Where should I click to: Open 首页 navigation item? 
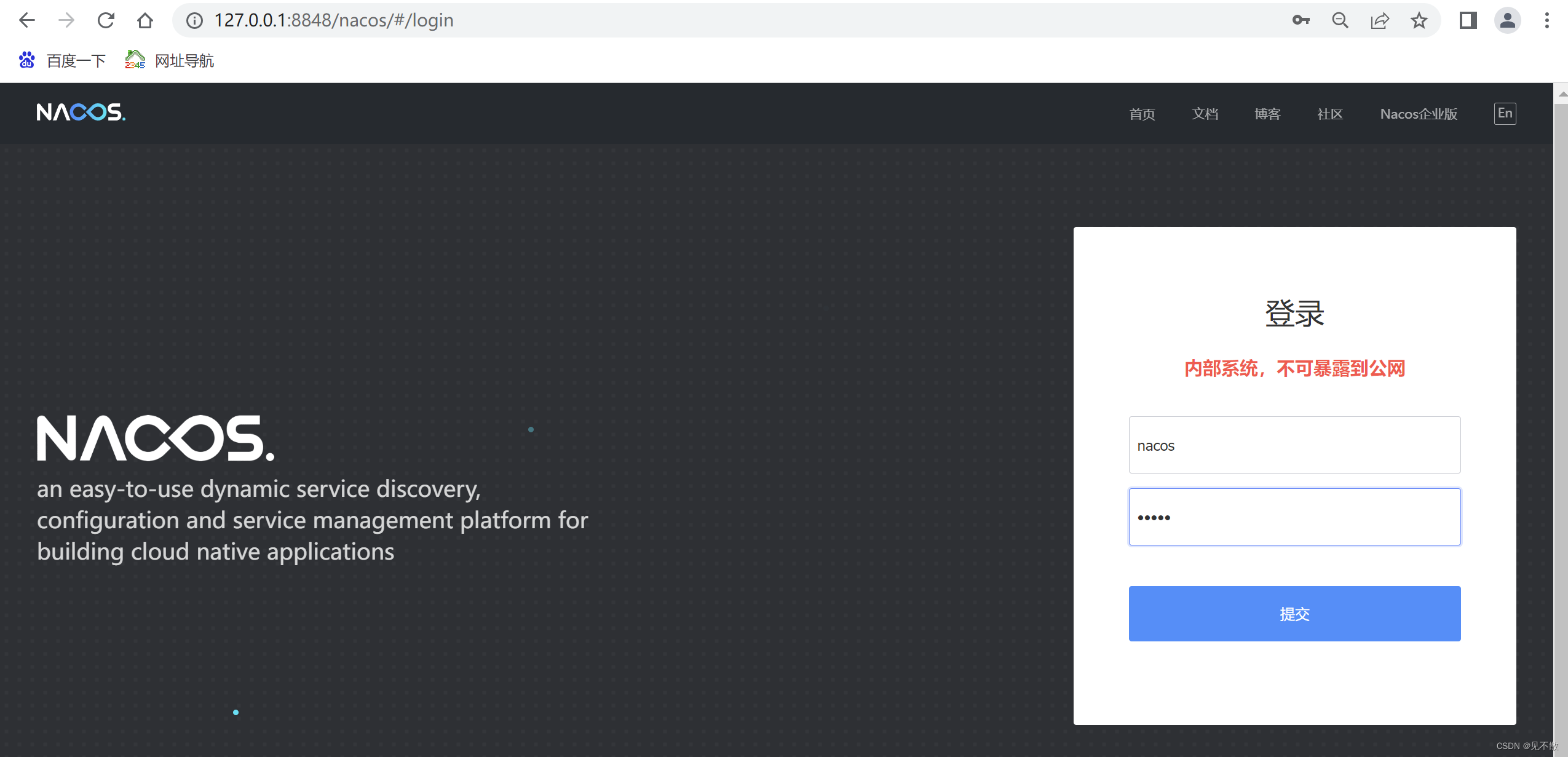[x=1142, y=114]
